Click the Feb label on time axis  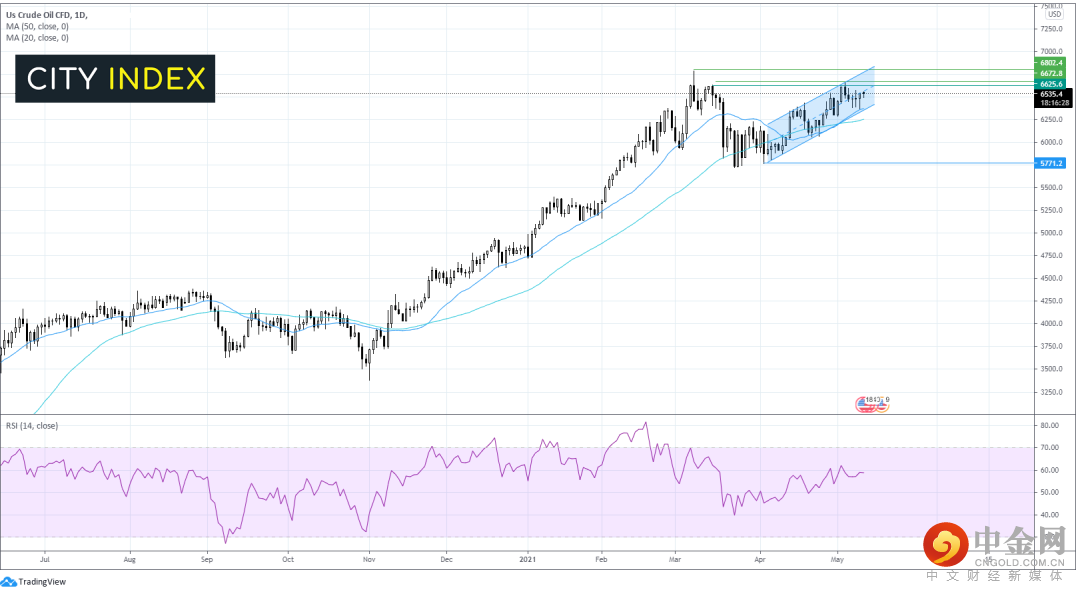click(601, 560)
